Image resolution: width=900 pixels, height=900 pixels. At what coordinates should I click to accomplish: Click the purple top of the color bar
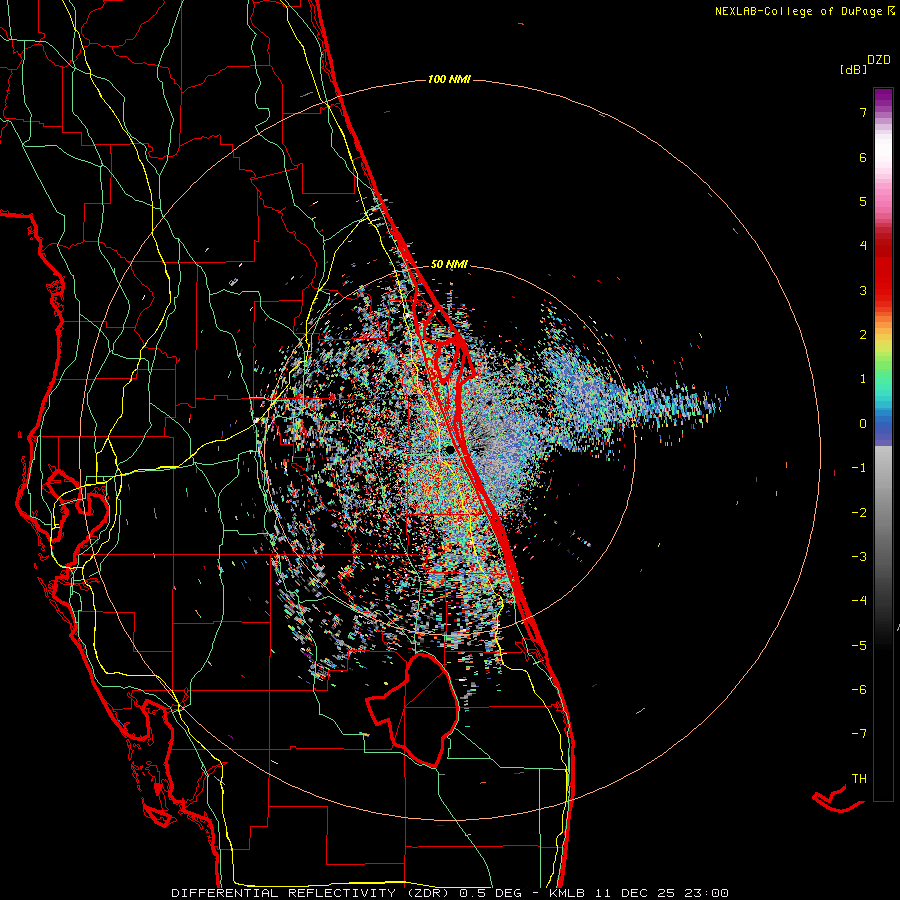click(x=883, y=98)
